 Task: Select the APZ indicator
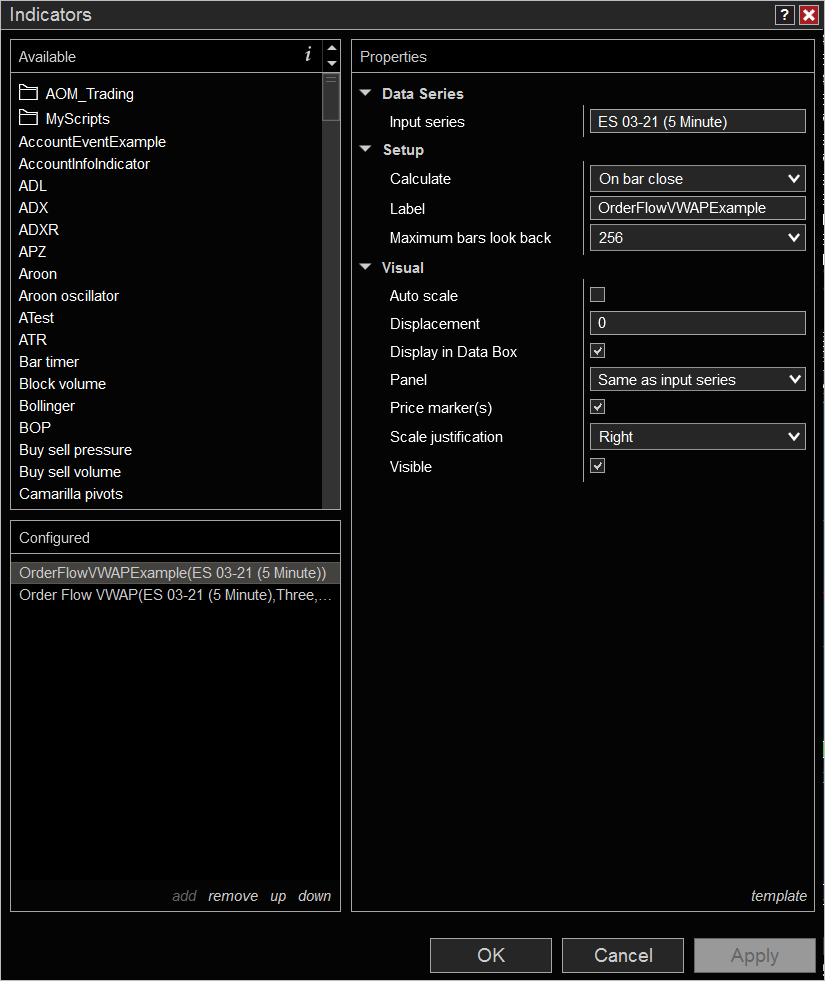point(33,252)
